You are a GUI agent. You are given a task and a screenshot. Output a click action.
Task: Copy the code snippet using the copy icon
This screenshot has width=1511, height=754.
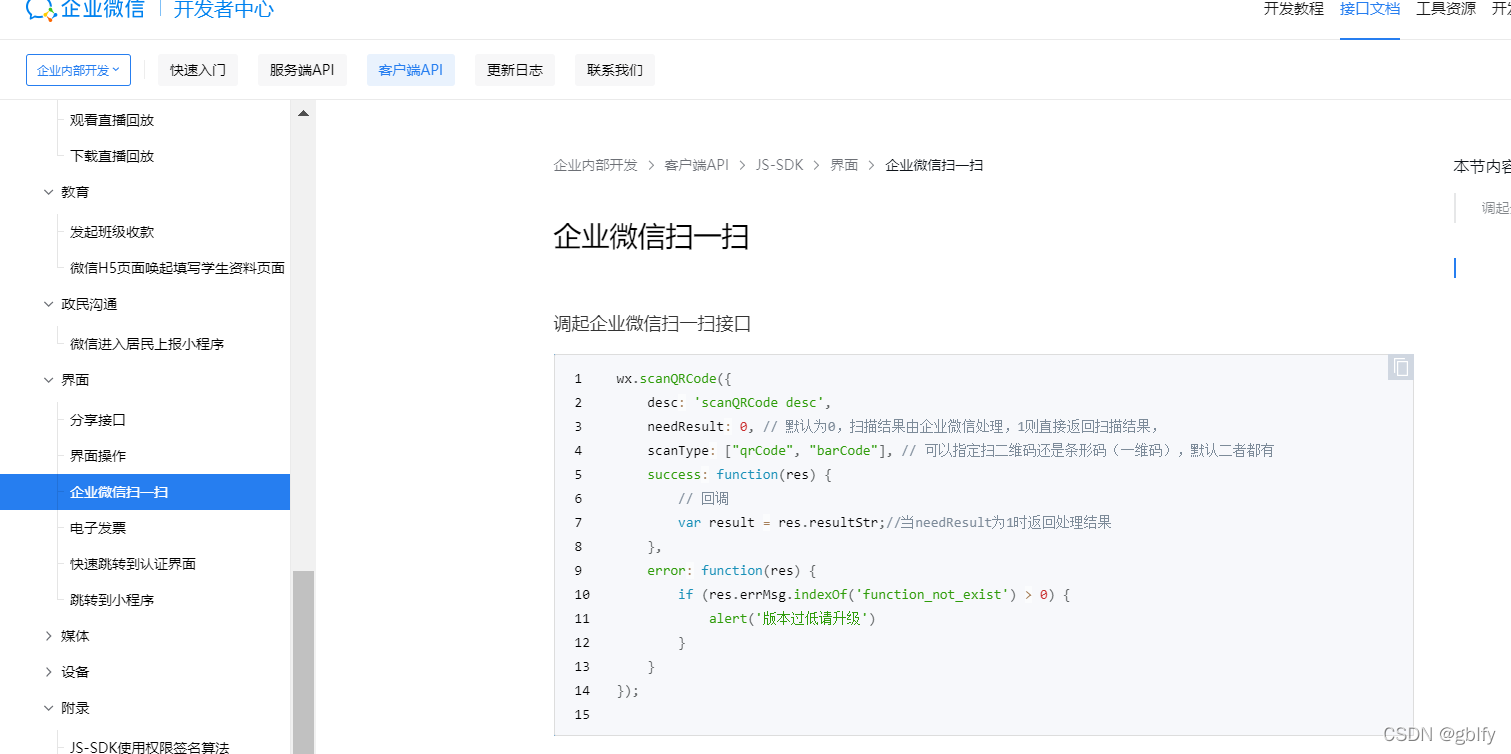coord(1400,367)
